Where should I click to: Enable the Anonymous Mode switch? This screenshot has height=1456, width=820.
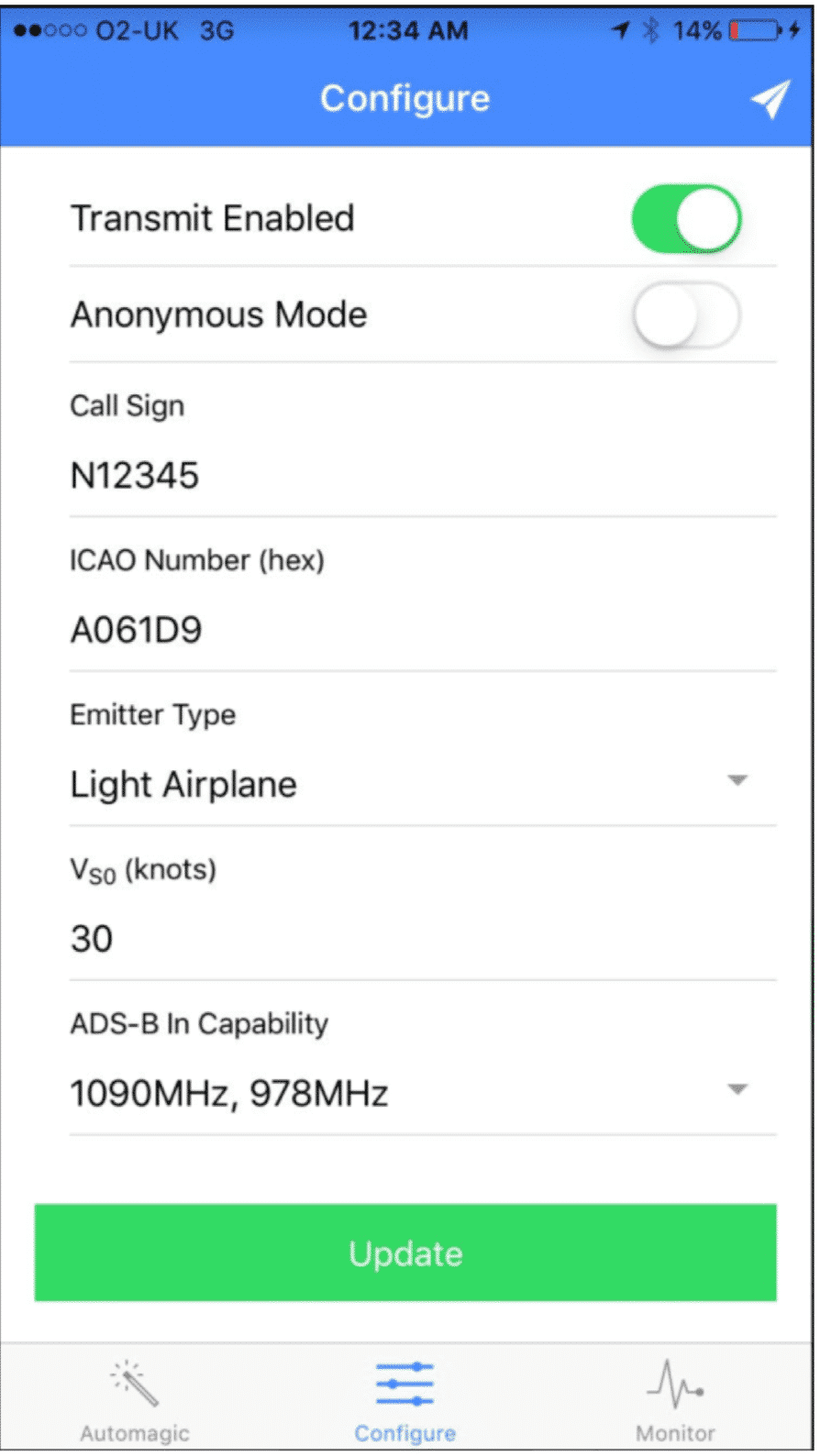(686, 315)
